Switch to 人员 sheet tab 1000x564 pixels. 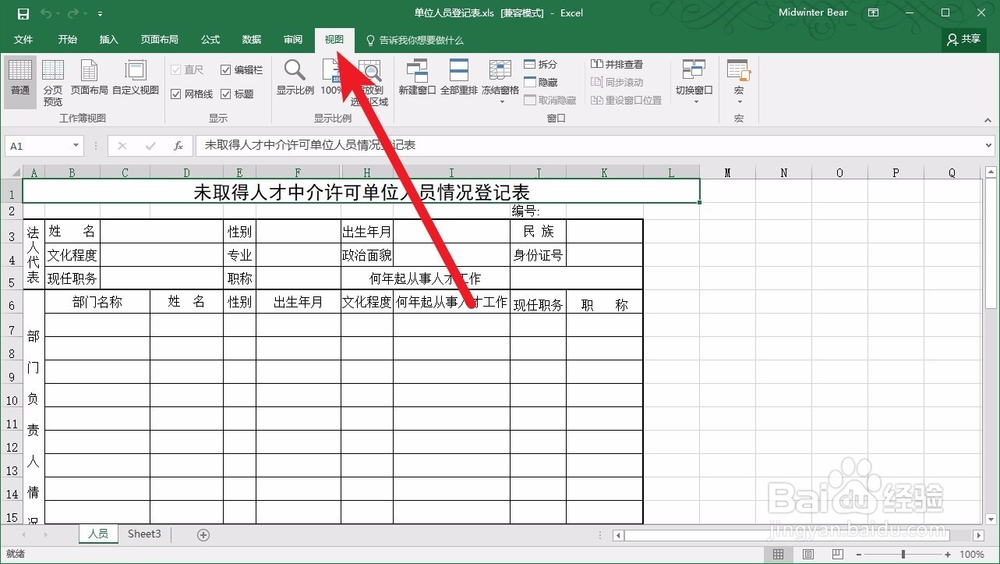point(98,534)
